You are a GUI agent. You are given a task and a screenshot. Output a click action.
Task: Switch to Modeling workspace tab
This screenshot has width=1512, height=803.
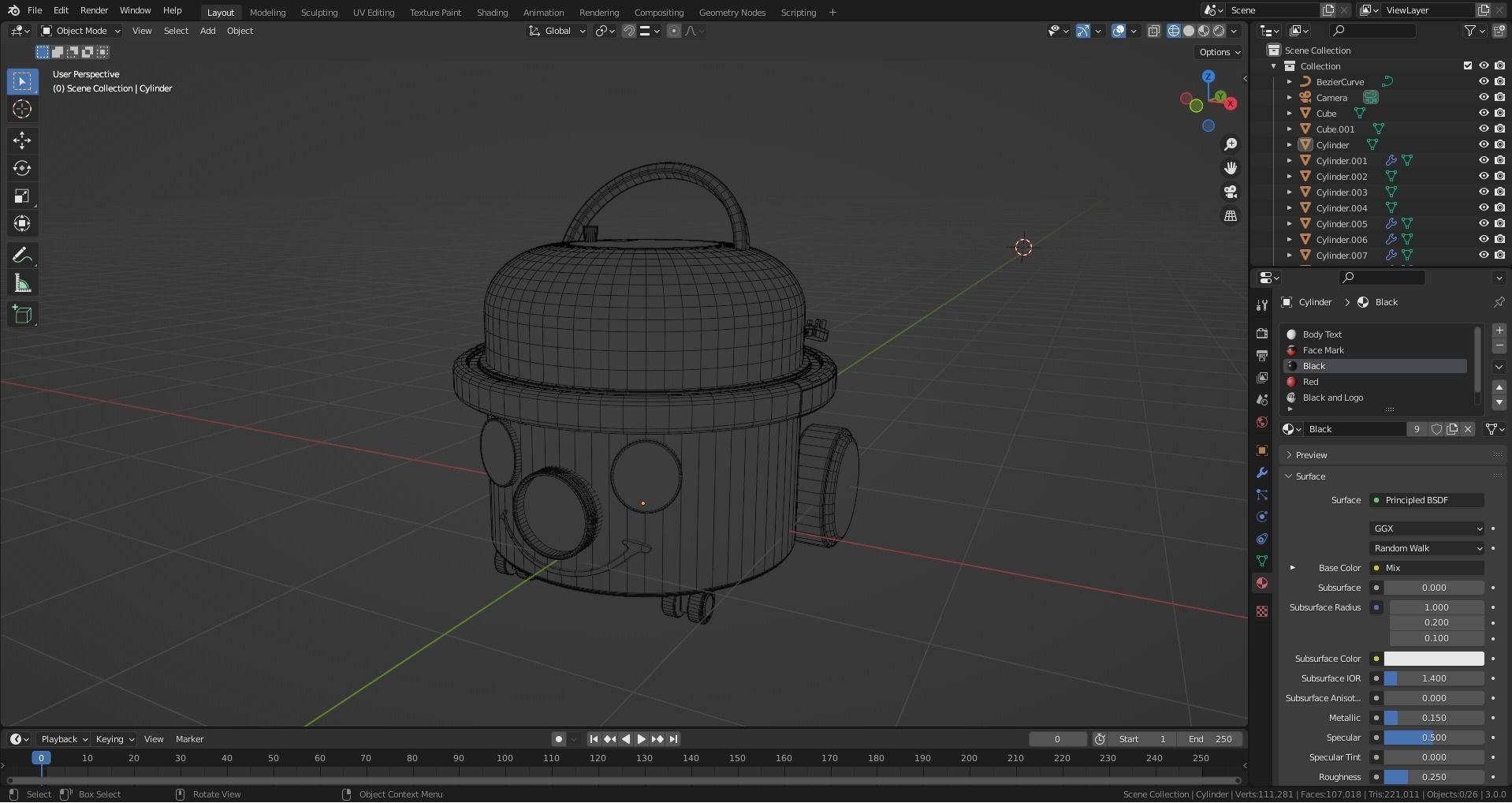coord(267,12)
